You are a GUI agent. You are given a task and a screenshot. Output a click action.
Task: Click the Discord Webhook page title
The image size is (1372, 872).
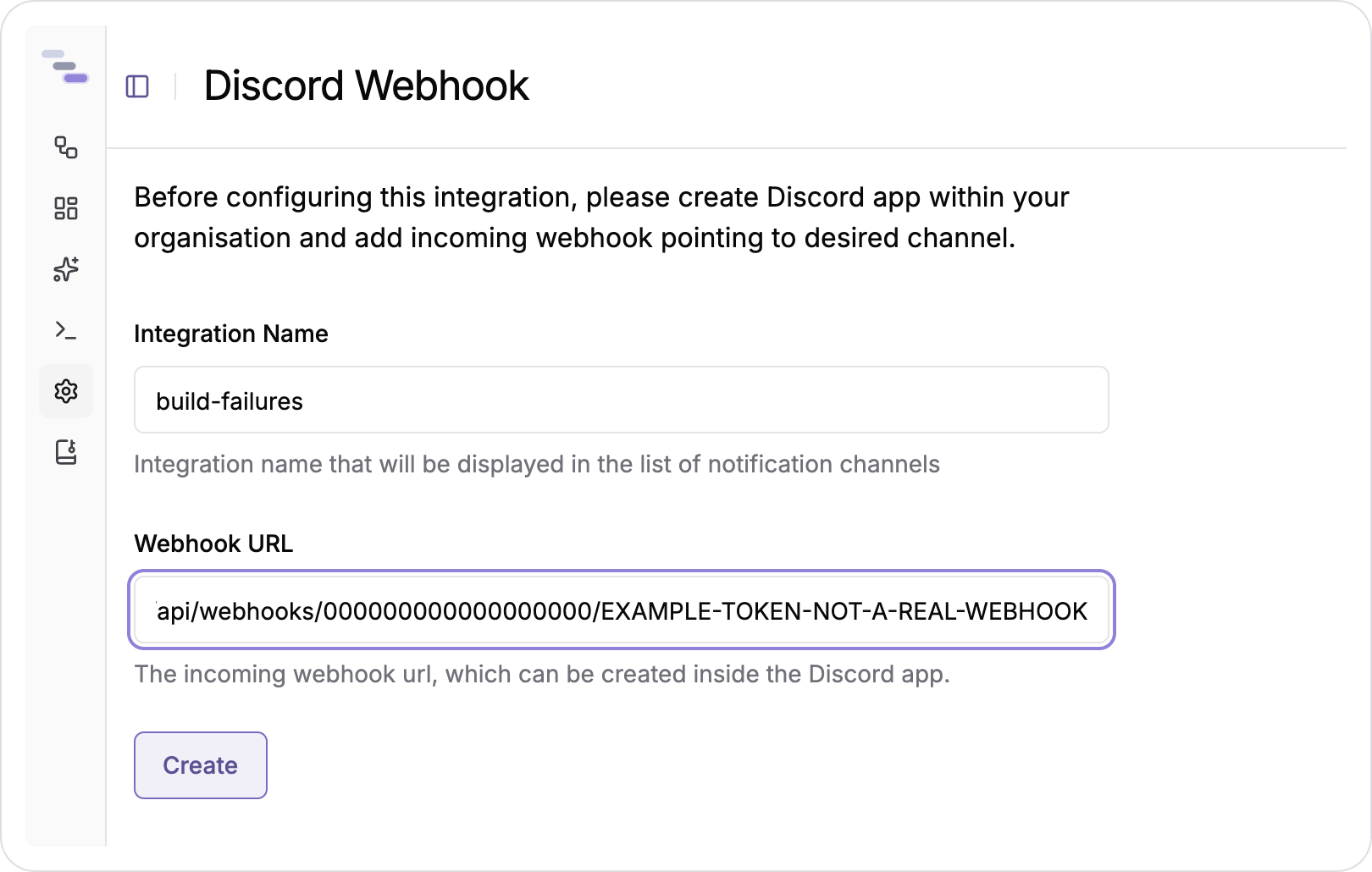click(366, 86)
